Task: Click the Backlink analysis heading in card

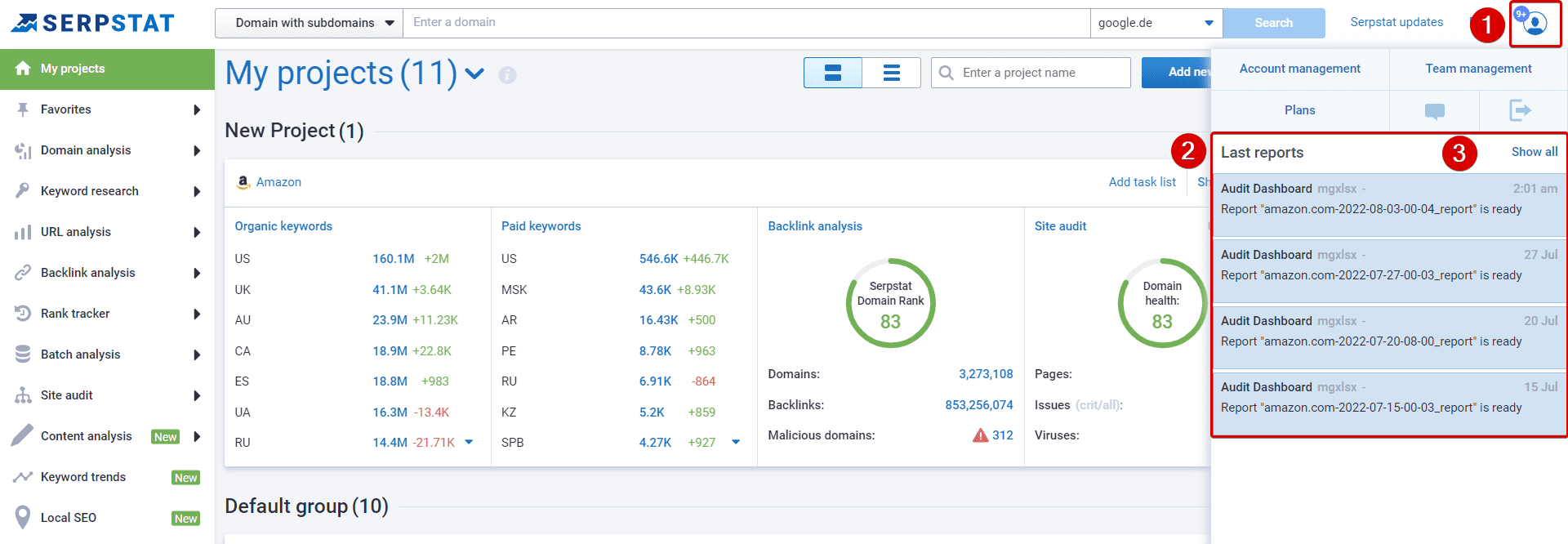Action: coord(814,226)
